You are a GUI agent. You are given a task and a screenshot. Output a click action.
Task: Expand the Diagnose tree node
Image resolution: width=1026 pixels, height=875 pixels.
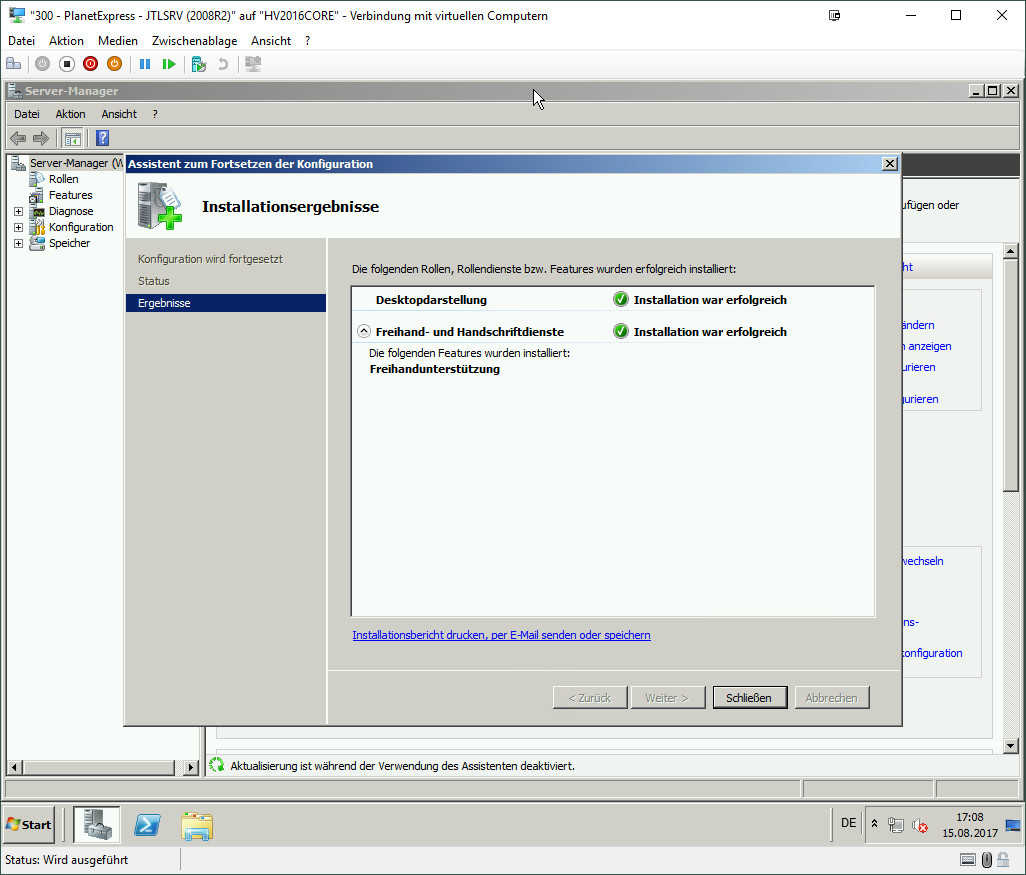coord(18,212)
